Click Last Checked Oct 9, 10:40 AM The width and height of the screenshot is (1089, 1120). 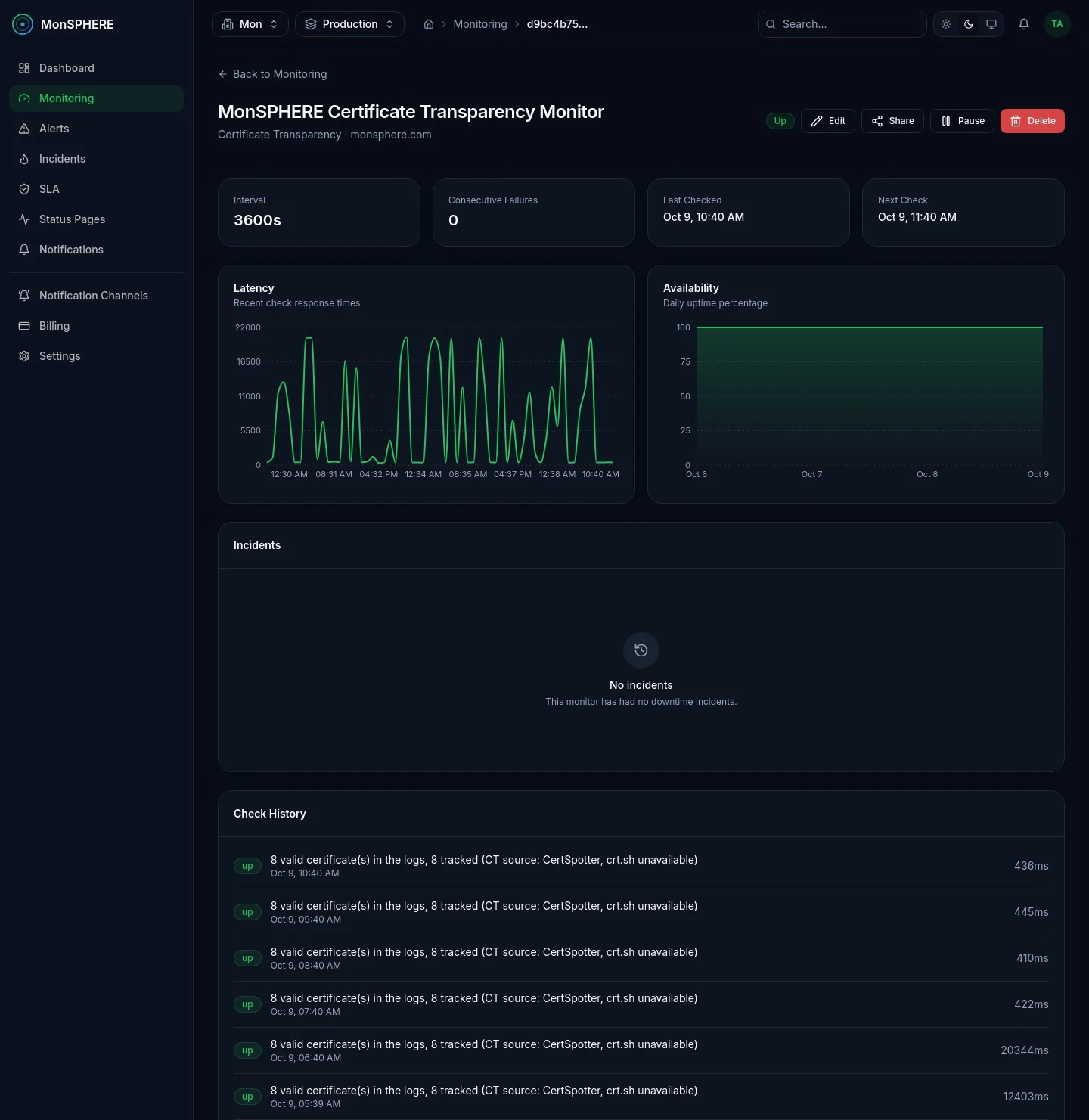[703, 217]
